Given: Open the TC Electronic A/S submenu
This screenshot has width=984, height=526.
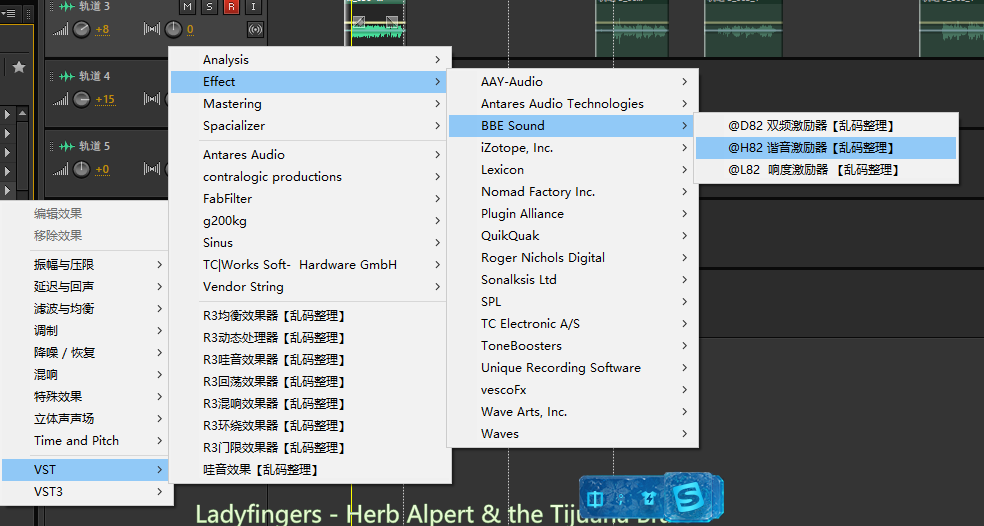Looking at the screenshot, I should coord(571,324).
